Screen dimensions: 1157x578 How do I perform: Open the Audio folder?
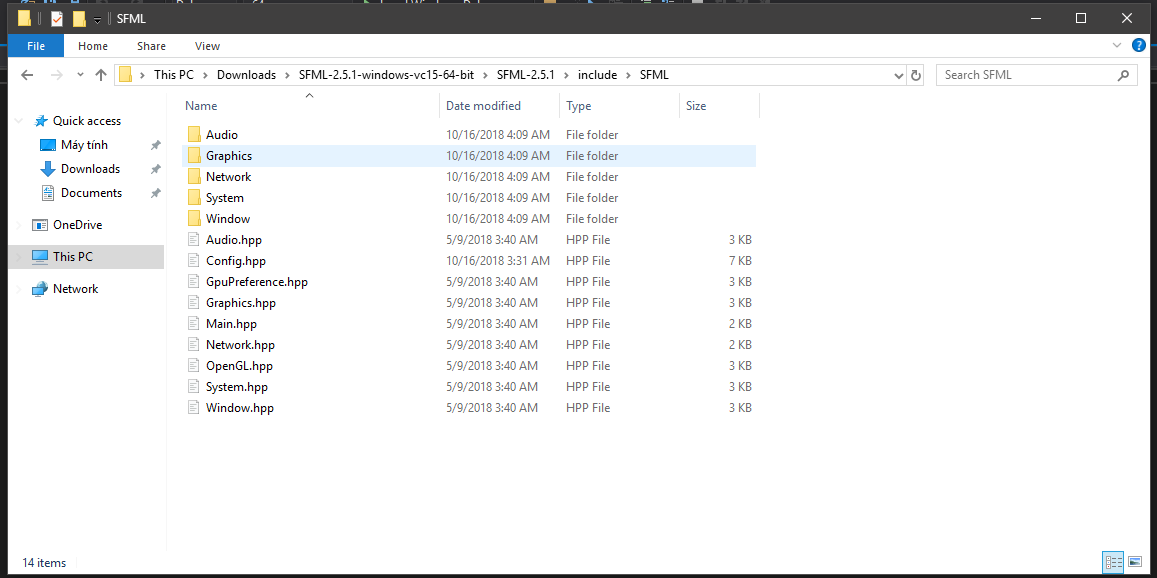pos(222,134)
